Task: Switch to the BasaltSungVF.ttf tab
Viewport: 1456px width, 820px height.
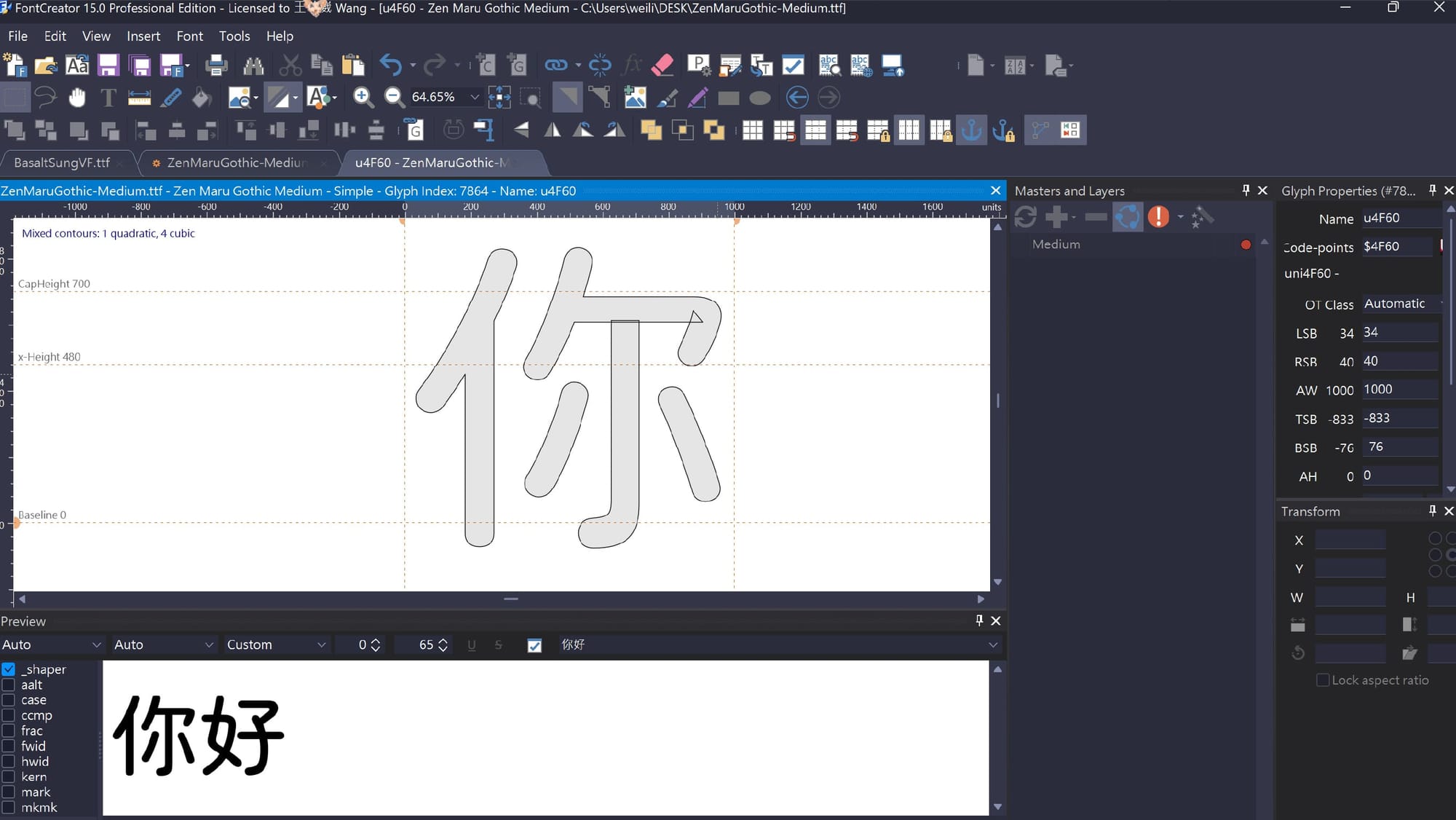Action: click(x=62, y=162)
